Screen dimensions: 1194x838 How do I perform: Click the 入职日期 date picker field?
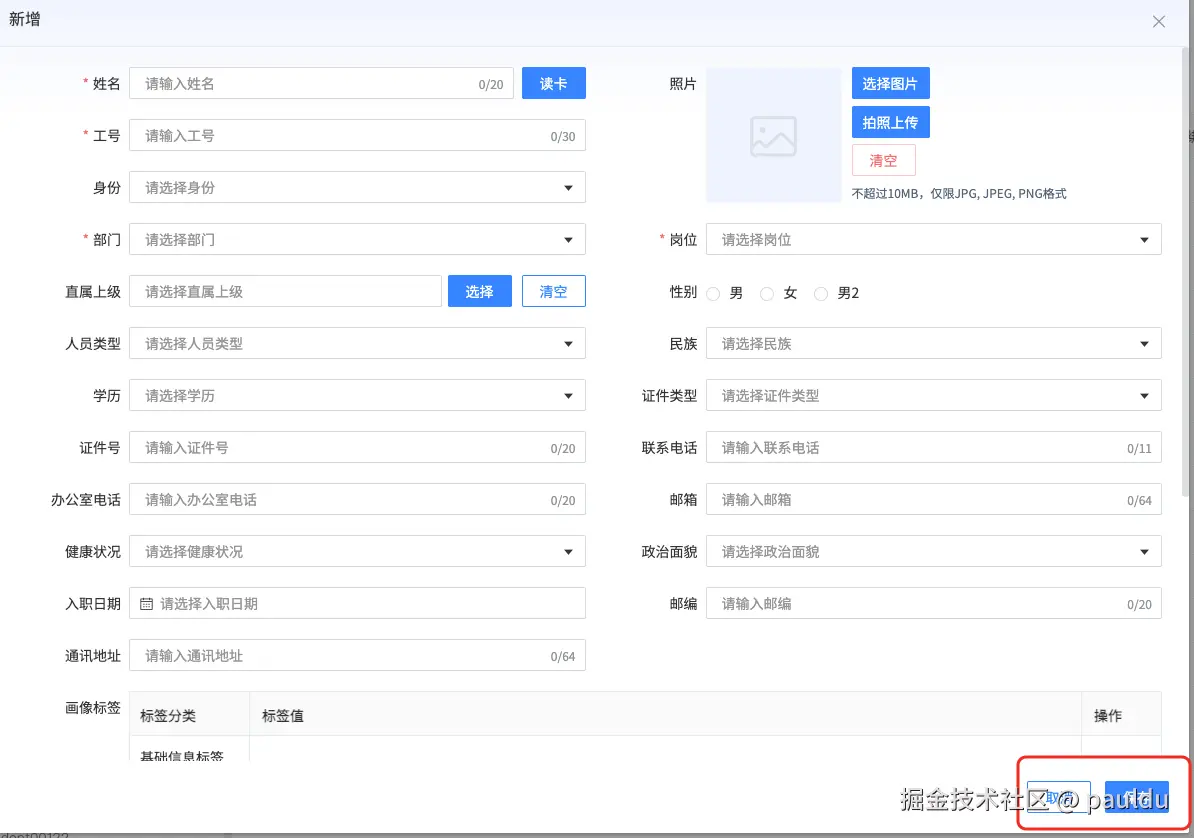(357, 603)
